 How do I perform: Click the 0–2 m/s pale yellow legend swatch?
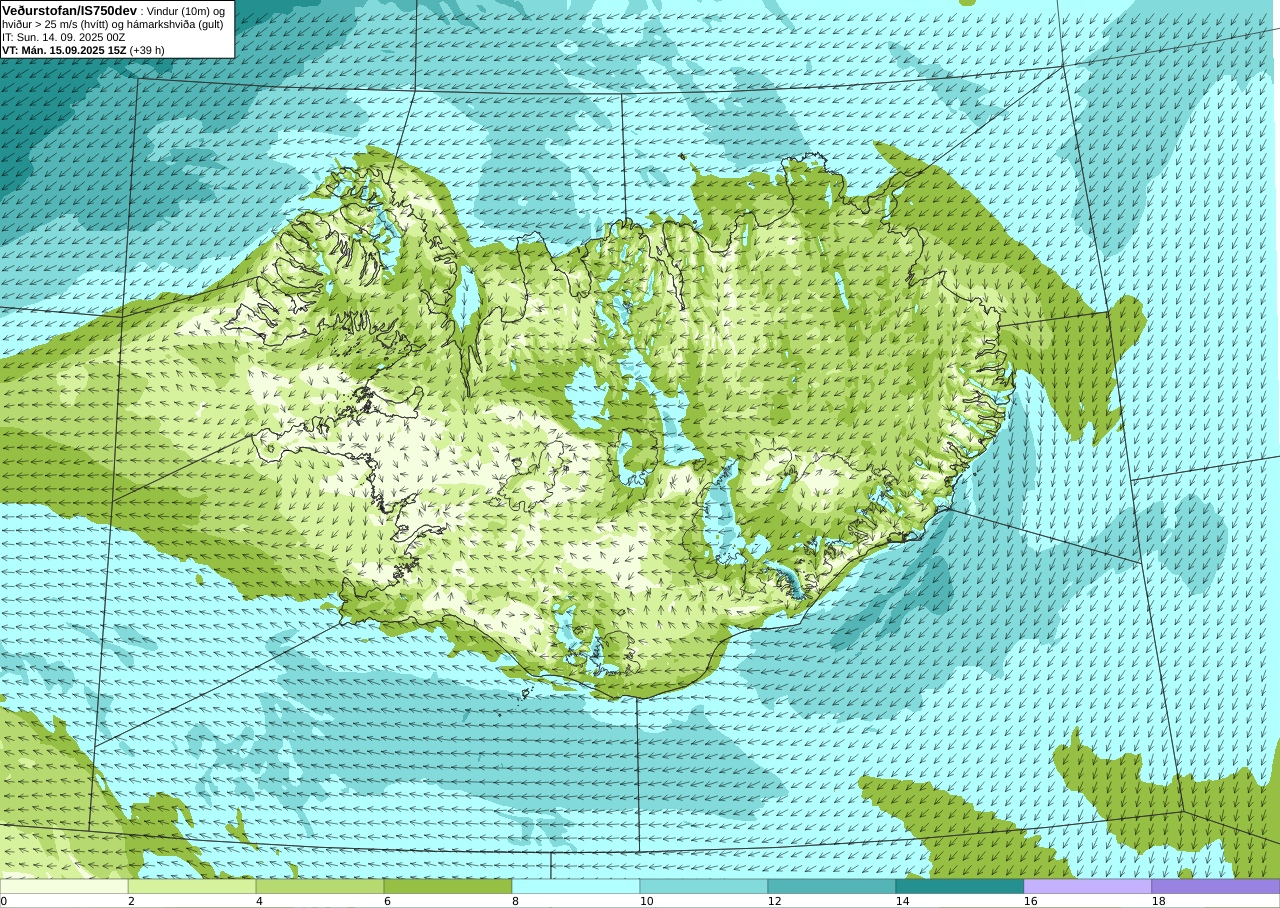pyautogui.click(x=64, y=886)
